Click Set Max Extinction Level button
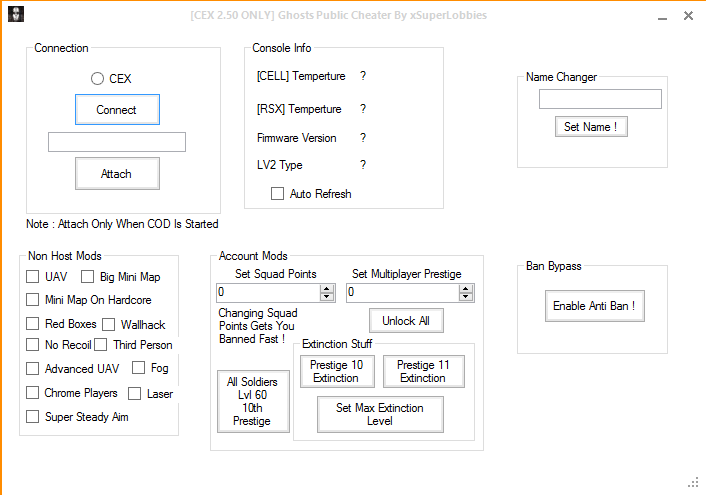 pos(380,414)
